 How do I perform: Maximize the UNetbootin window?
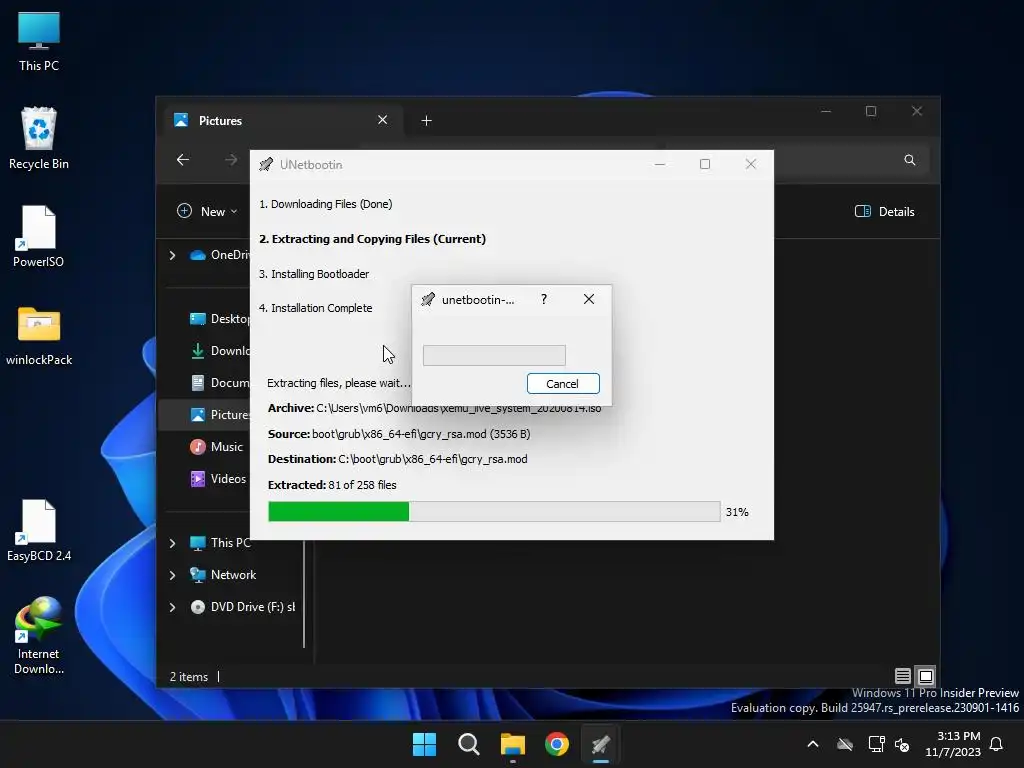(x=705, y=164)
